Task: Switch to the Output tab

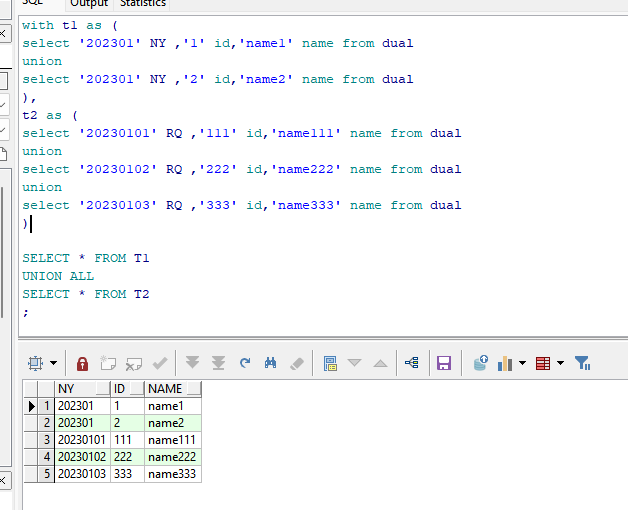Action: 88,4
